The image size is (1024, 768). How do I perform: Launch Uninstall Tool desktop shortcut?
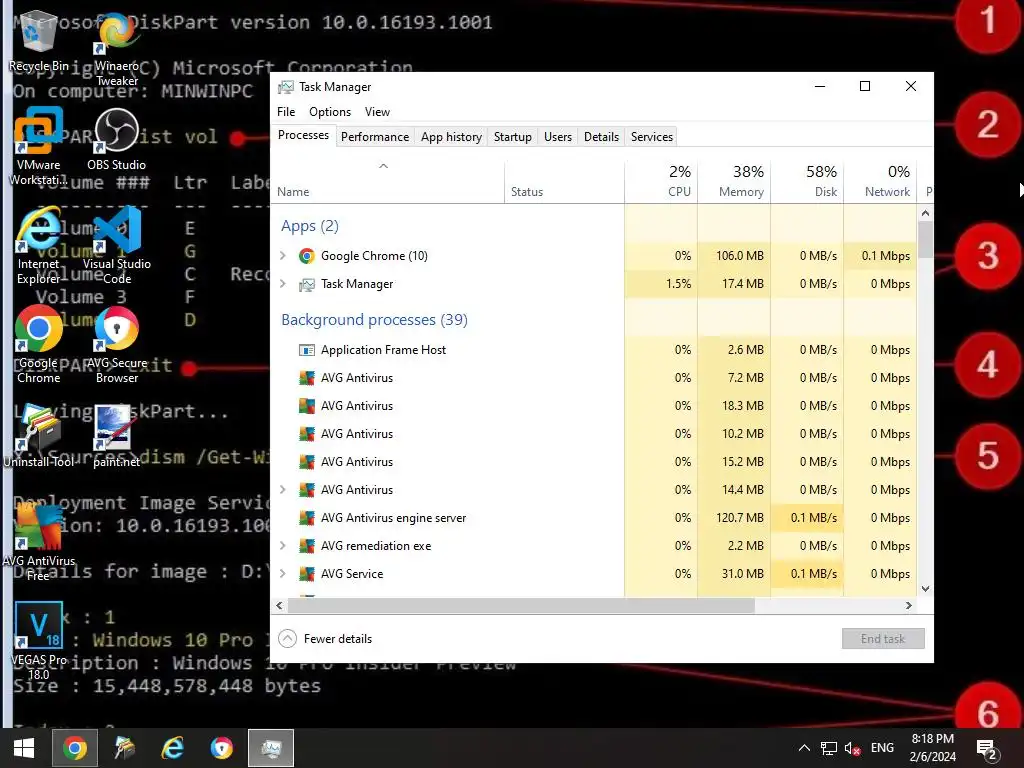38,436
